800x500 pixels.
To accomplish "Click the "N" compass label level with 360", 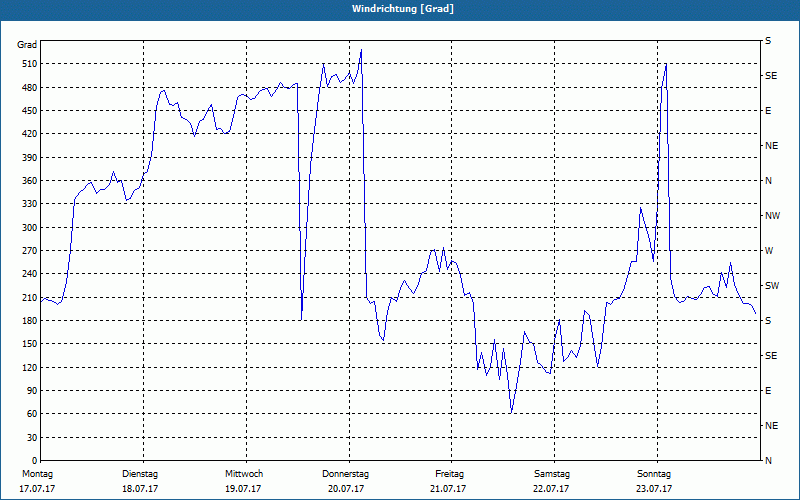I will tap(768, 181).
